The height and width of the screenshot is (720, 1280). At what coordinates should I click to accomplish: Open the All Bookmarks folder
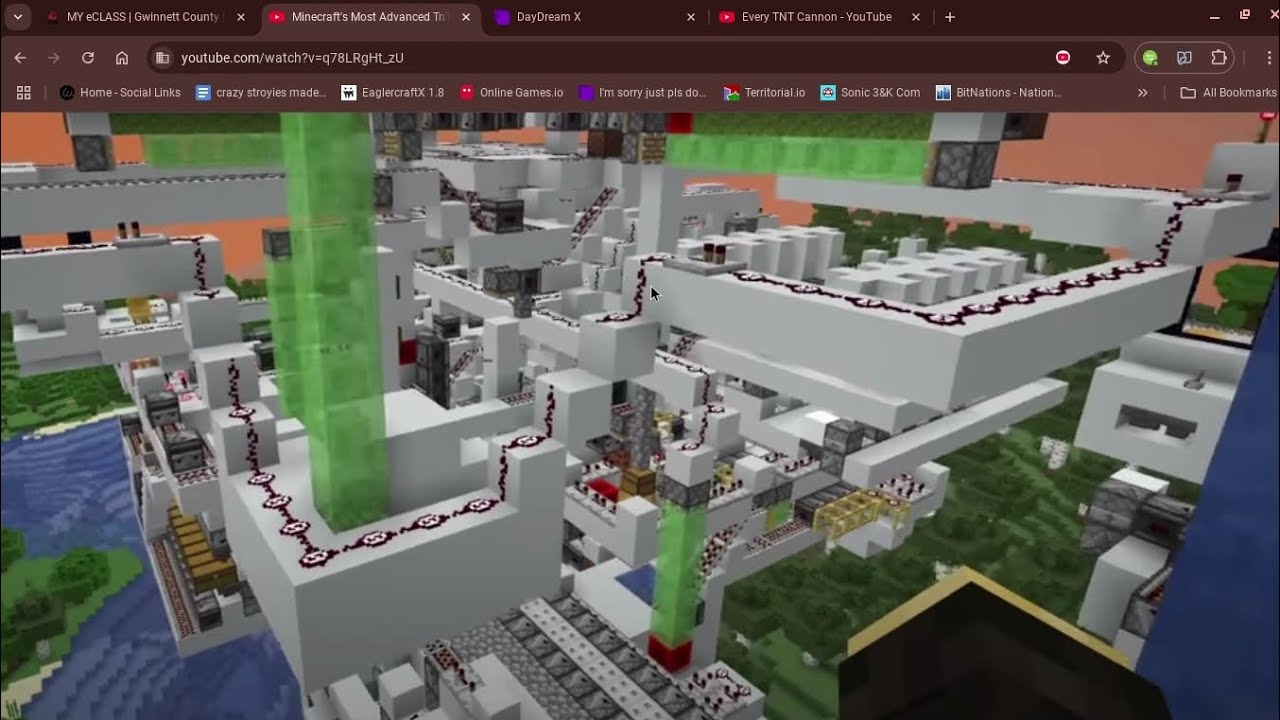point(1228,93)
